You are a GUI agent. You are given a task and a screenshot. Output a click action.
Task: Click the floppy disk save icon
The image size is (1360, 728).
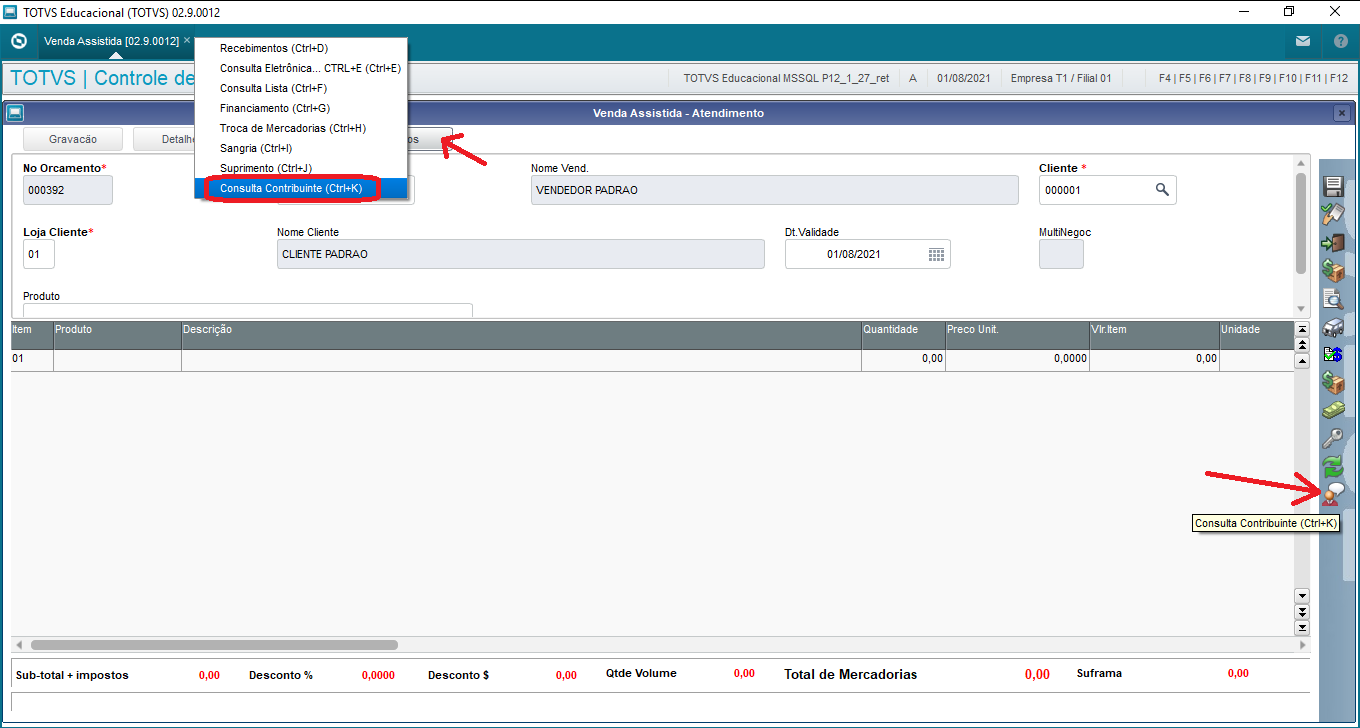[1333, 186]
